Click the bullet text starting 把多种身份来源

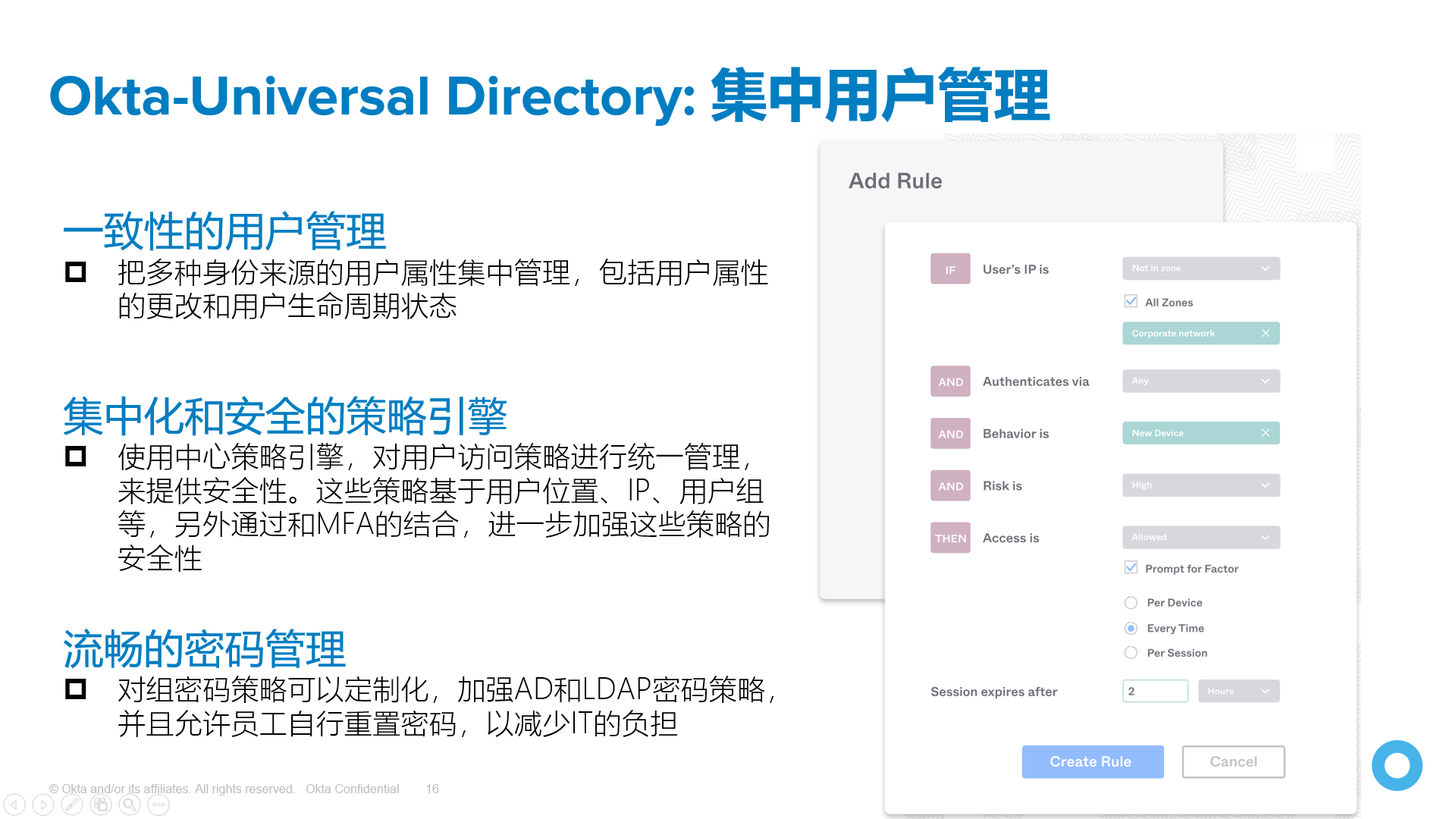[x=443, y=289]
